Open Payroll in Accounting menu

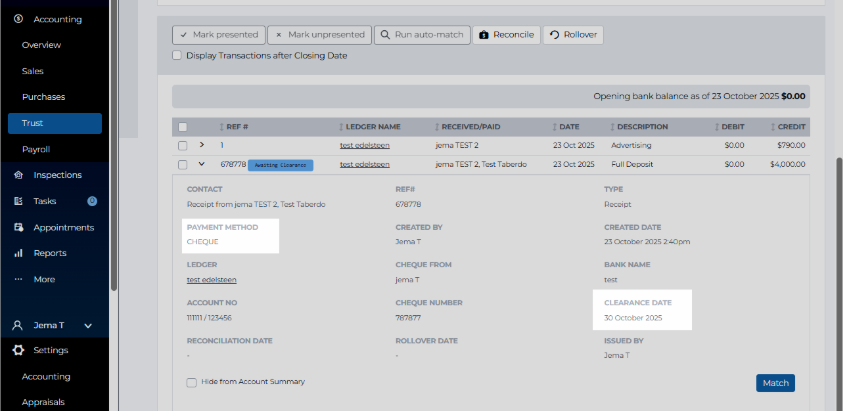(x=36, y=150)
